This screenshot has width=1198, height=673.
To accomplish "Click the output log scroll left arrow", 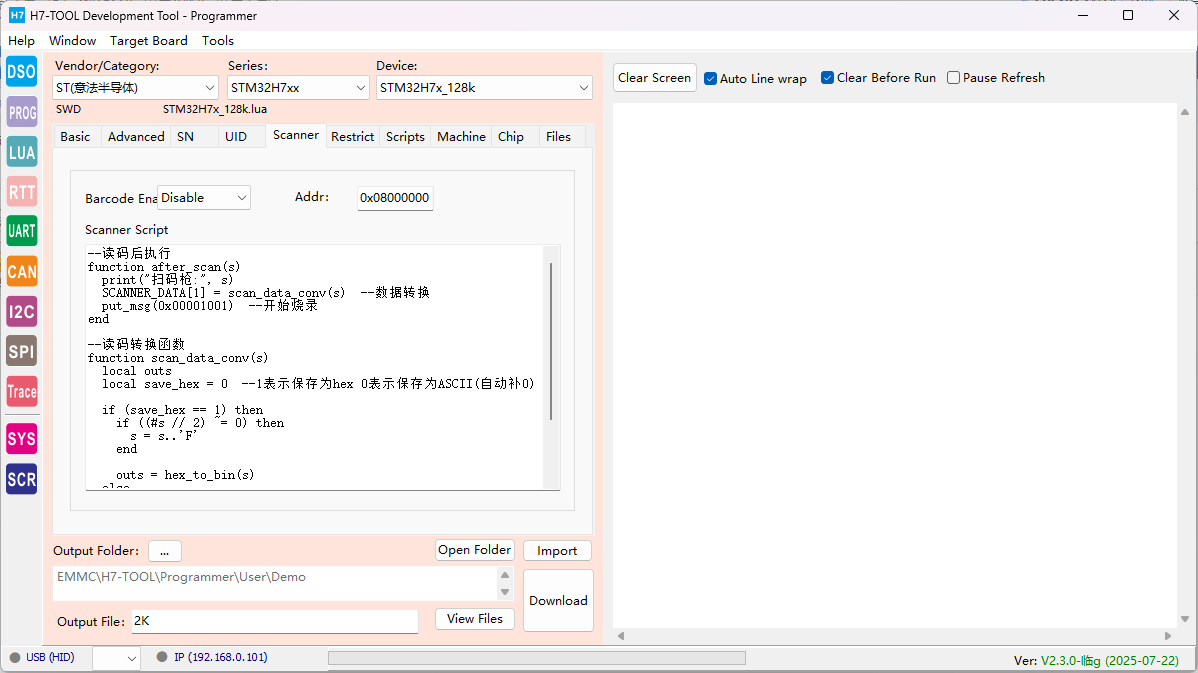I will pos(621,636).
